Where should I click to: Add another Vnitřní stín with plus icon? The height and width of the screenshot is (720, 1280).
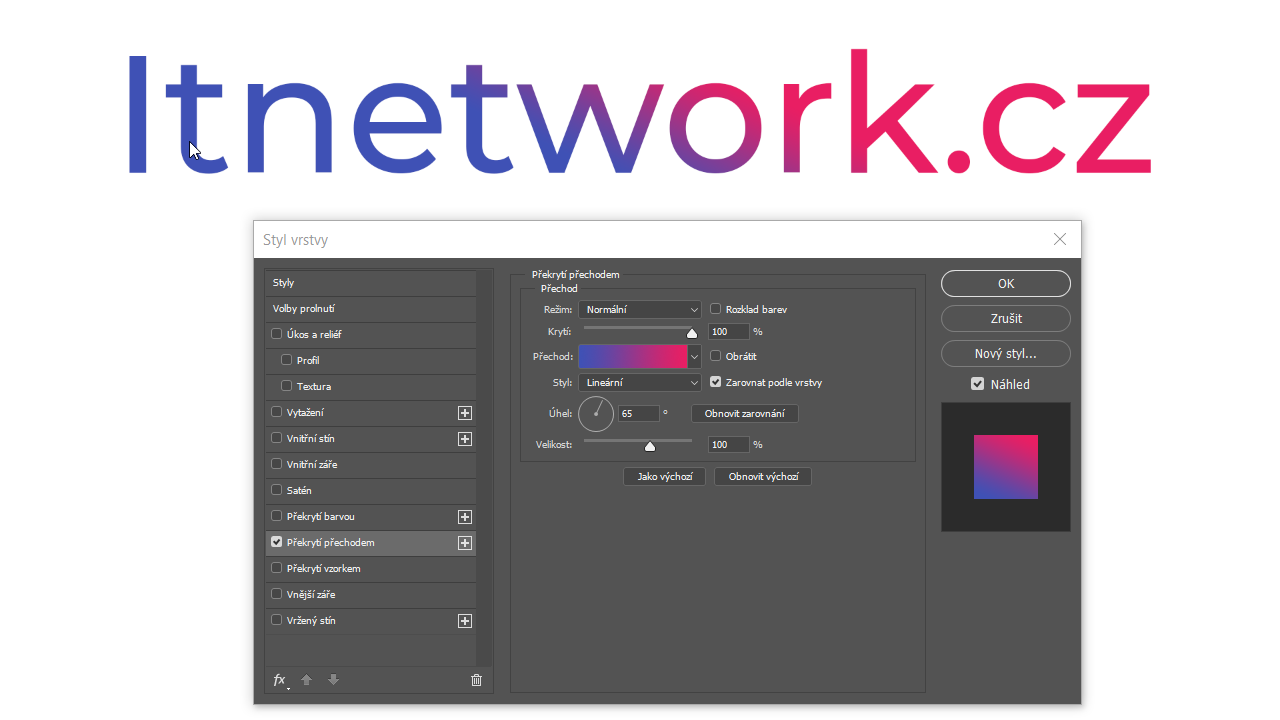[464, 439]
